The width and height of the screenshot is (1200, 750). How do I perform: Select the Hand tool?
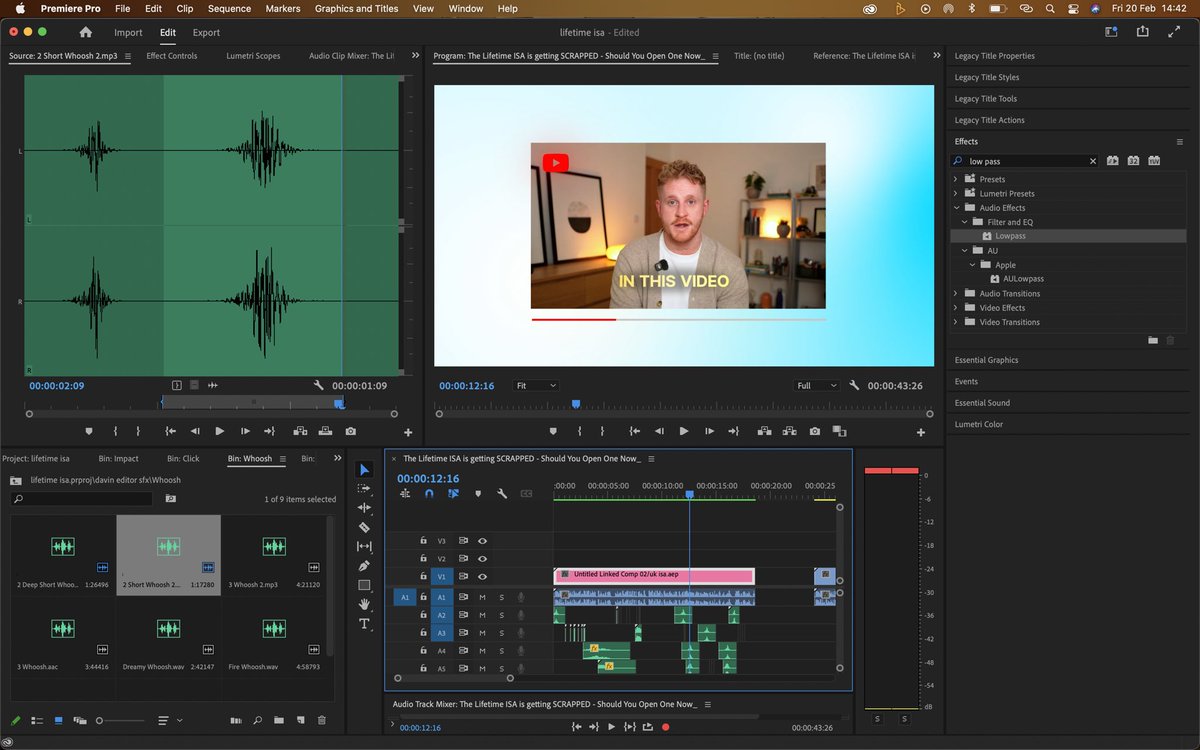364,604
